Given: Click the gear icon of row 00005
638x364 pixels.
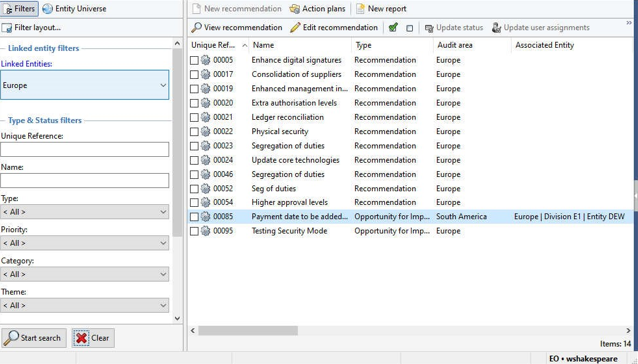Looking at the screenshot, I should (x=205, y=60).
